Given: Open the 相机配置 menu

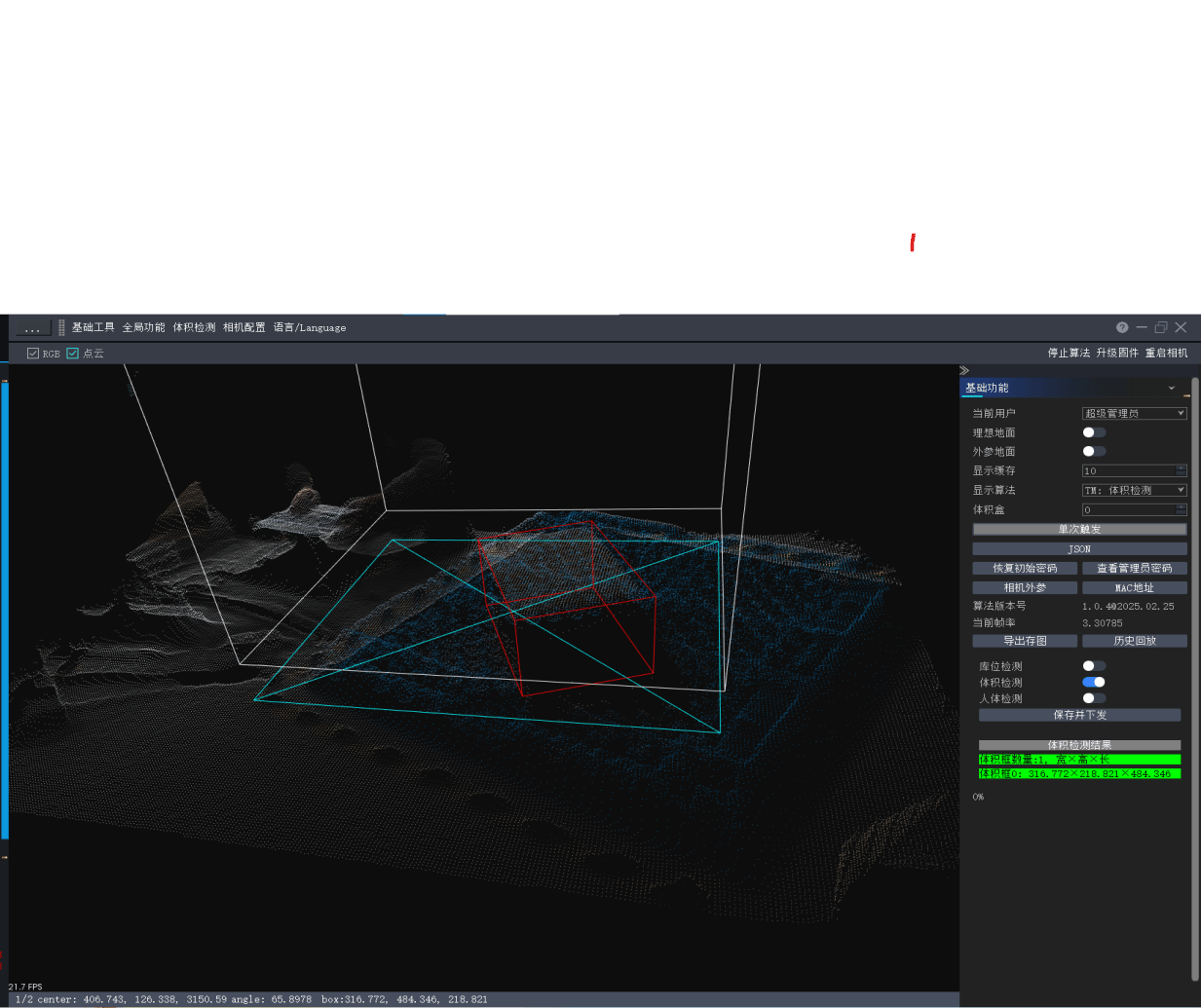Looking at the screenshot, I should click(244, 327).
